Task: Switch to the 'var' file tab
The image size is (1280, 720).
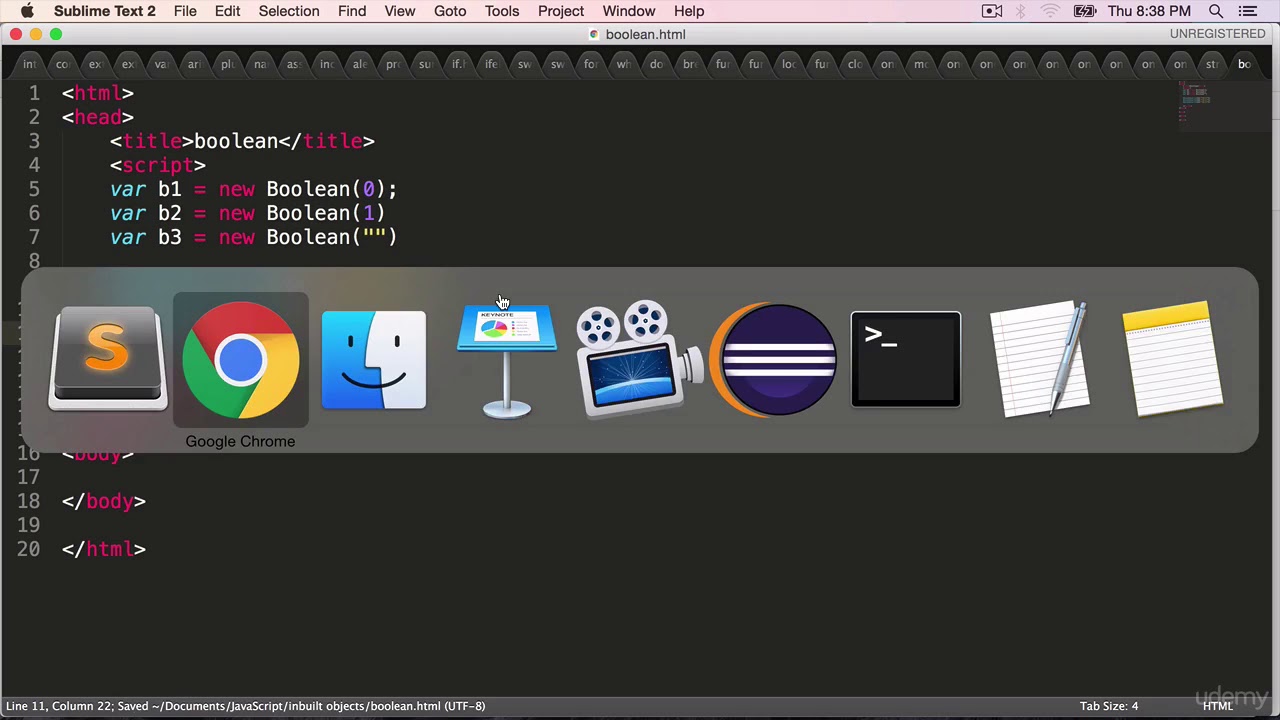Action: click(x=161, y=64)
